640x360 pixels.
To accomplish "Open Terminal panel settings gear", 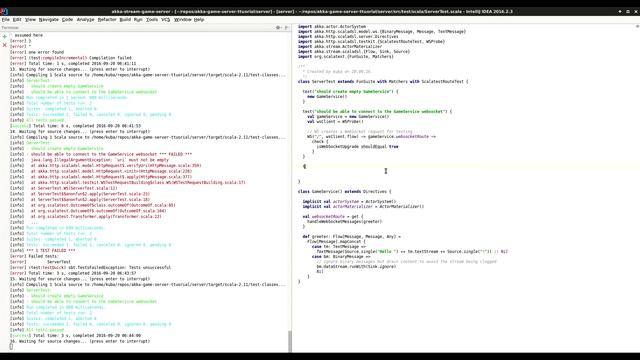I will pyautogui.click(x=278, y=27).
